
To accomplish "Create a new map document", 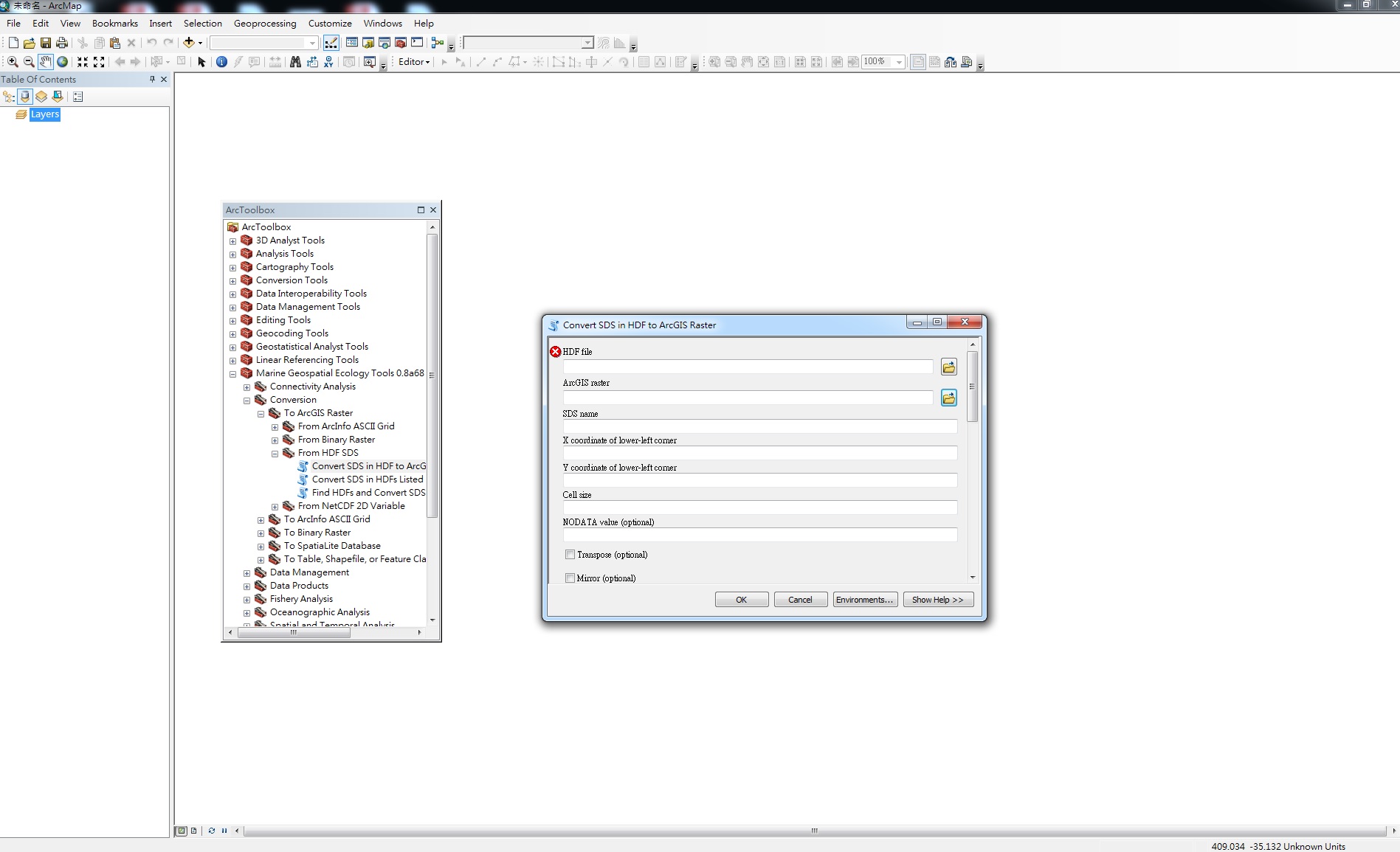I will pos(13,43).
